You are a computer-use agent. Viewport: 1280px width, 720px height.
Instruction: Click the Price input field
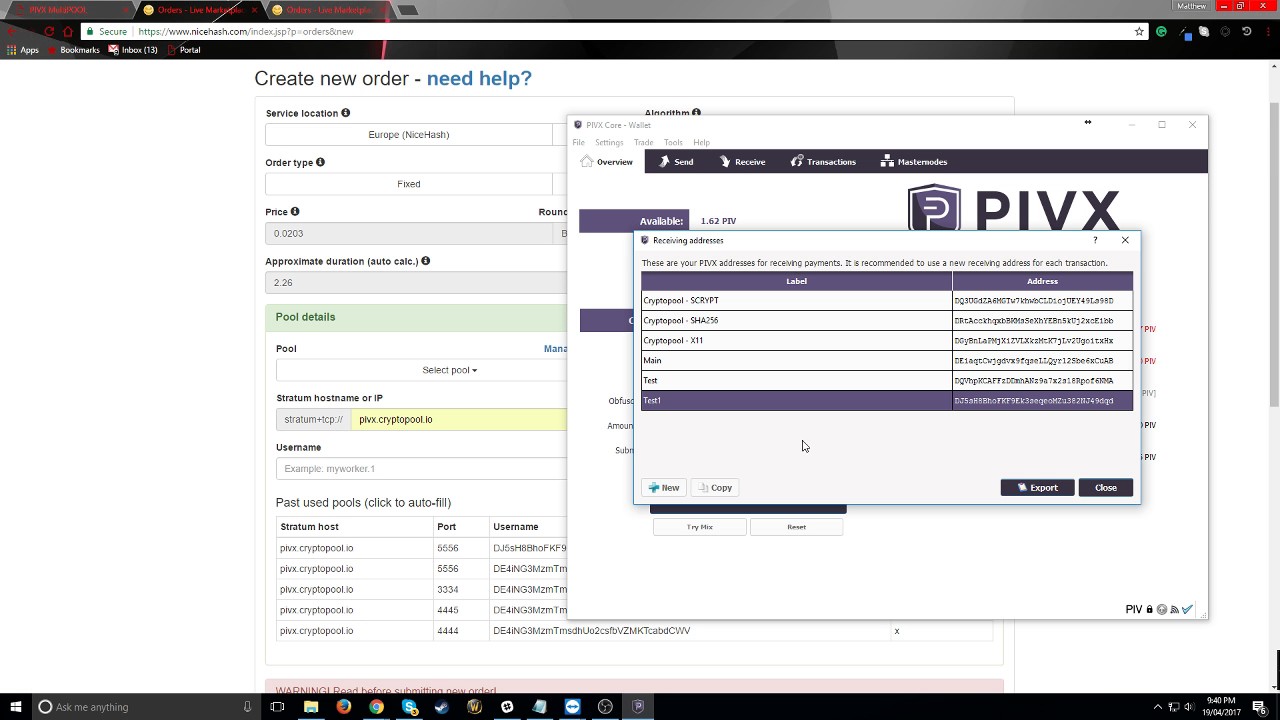409,233
